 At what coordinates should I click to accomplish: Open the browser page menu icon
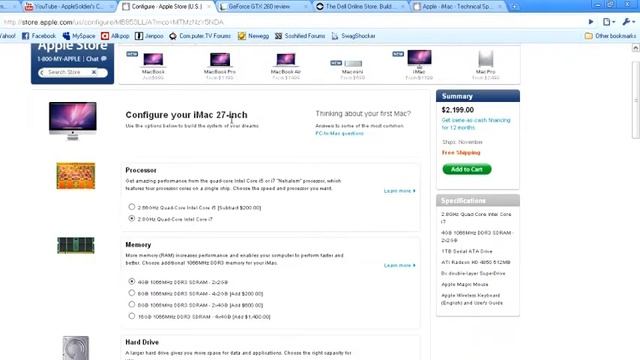[x=609, y=22]
